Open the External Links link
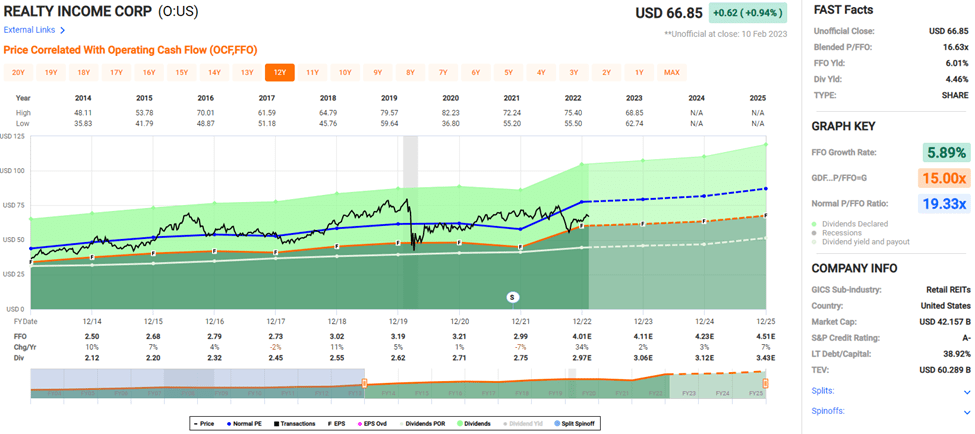Image resolution: width=975 pixels, height=434 pixels. pos(29,30)
